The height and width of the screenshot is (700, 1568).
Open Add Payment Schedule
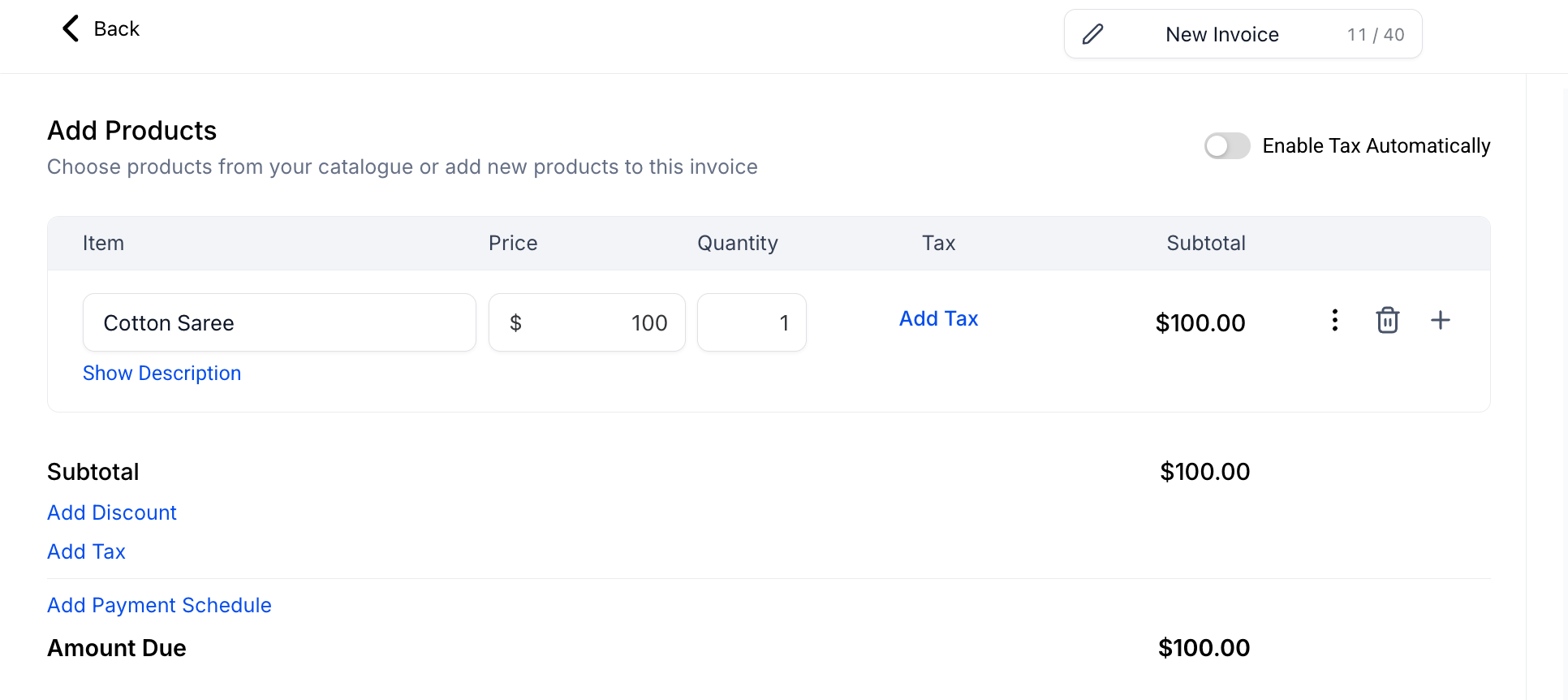(x=159, y=605)
